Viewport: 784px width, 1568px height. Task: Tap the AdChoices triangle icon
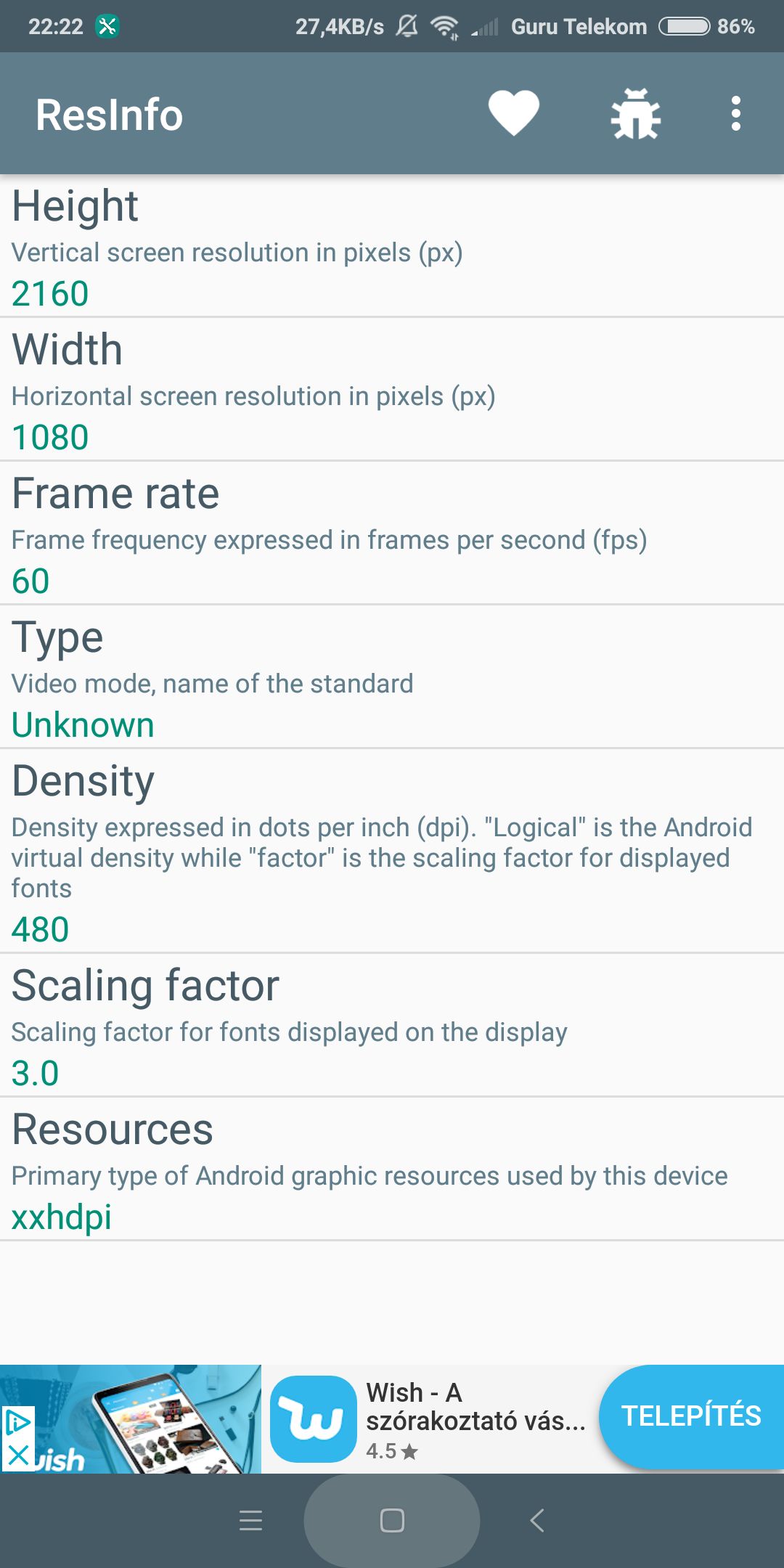pos(18,1422)
